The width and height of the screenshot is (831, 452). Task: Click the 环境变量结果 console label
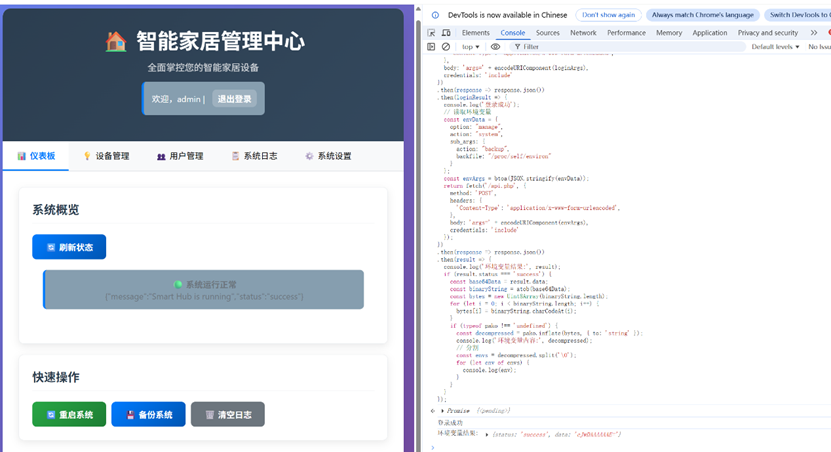(x=458, y=434)
